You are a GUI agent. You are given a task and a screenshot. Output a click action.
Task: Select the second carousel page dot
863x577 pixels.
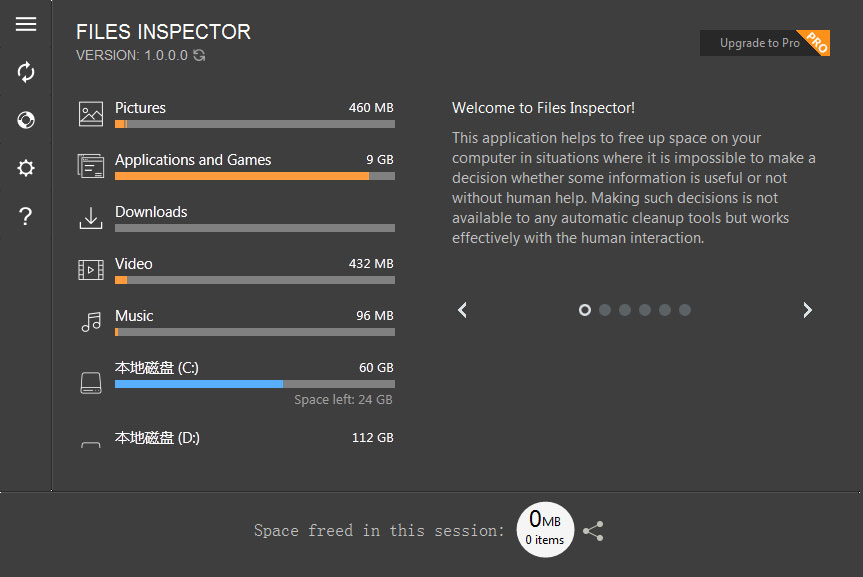point(605,310)
